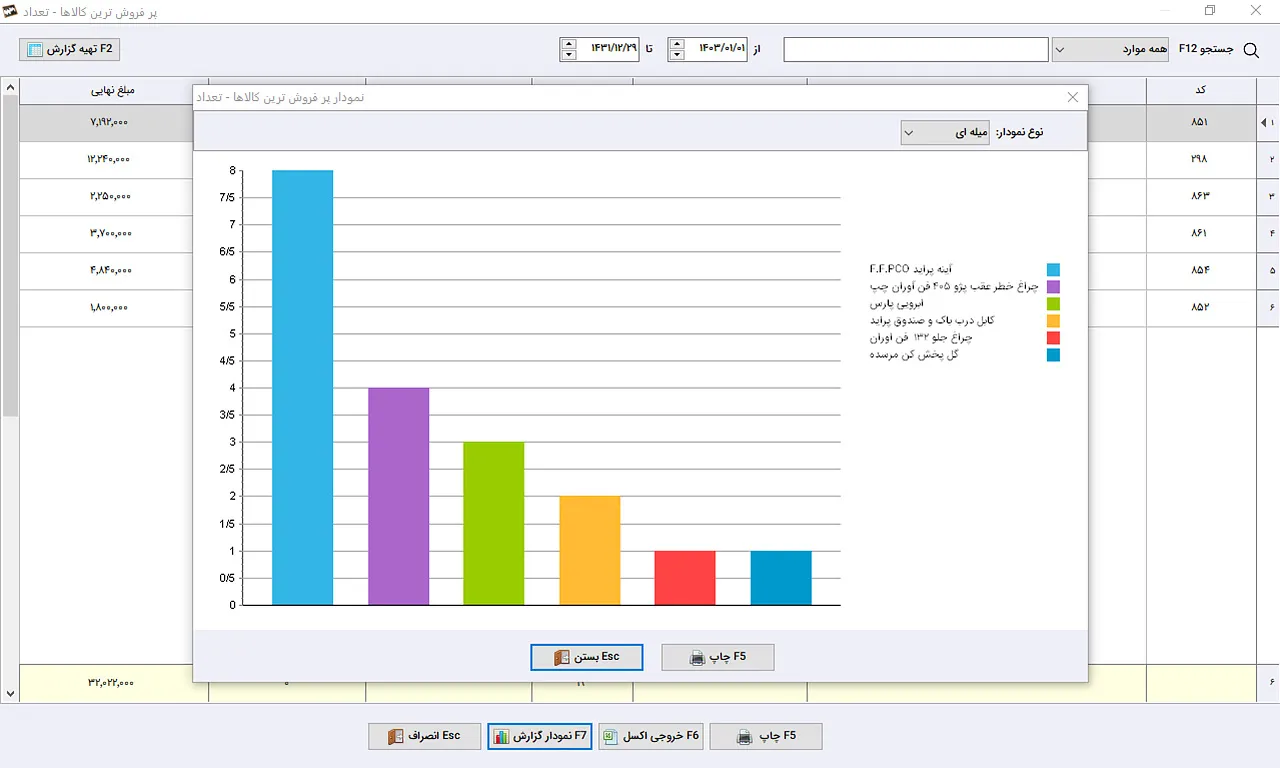The width and height of the screenshot is (1280, 768).
Task: Click the purple bar with value 4
Action: tap(398, 496)
